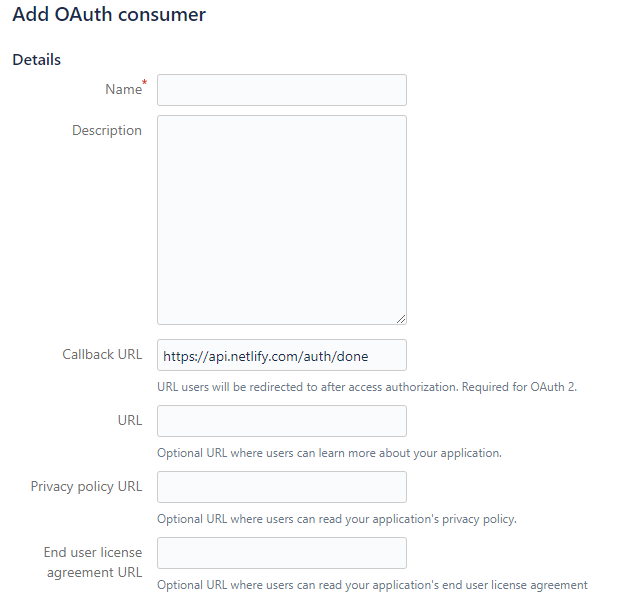Click the red required asterisk beside Name

144,83
